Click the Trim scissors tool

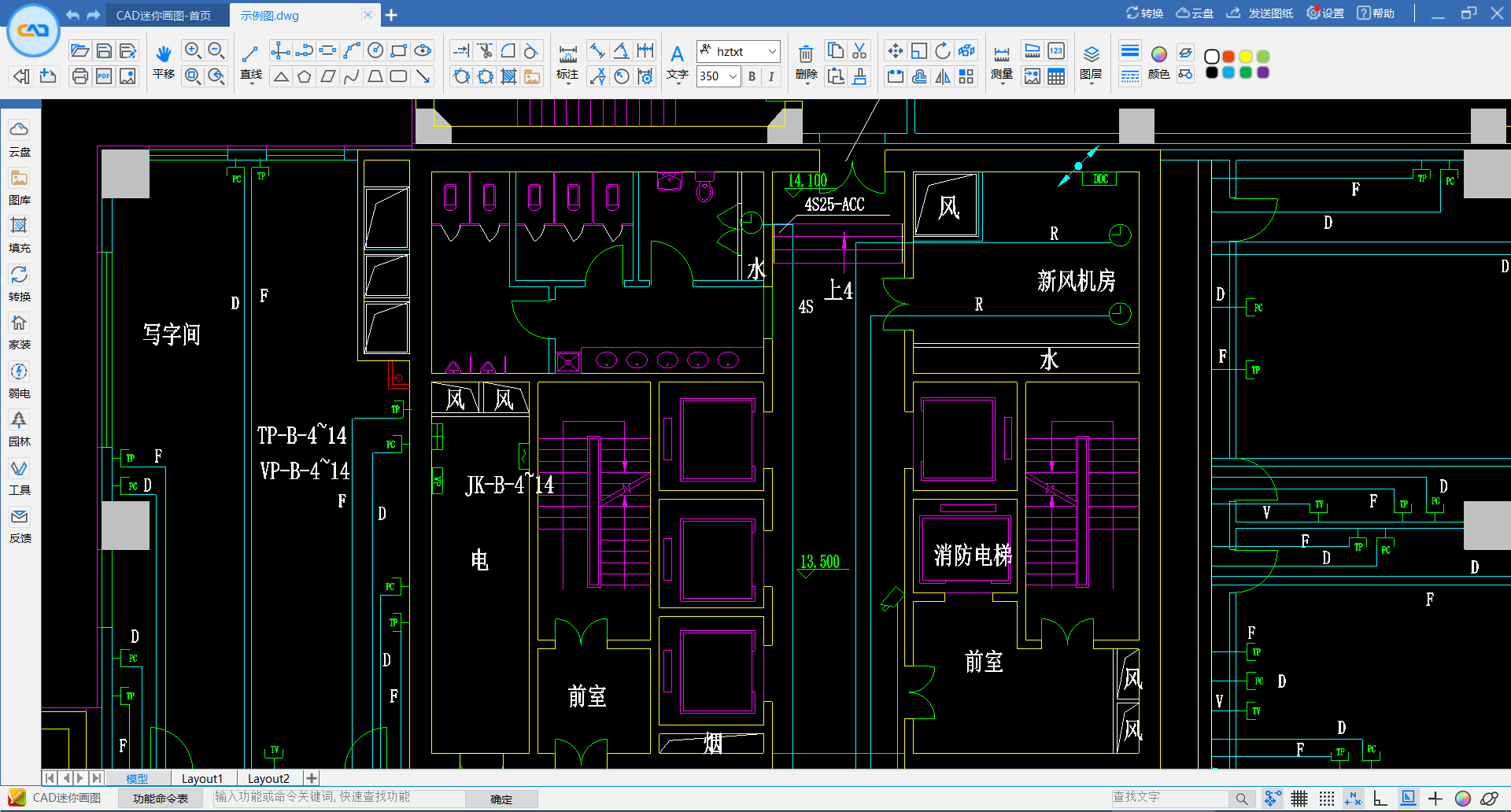coord(486,51)
